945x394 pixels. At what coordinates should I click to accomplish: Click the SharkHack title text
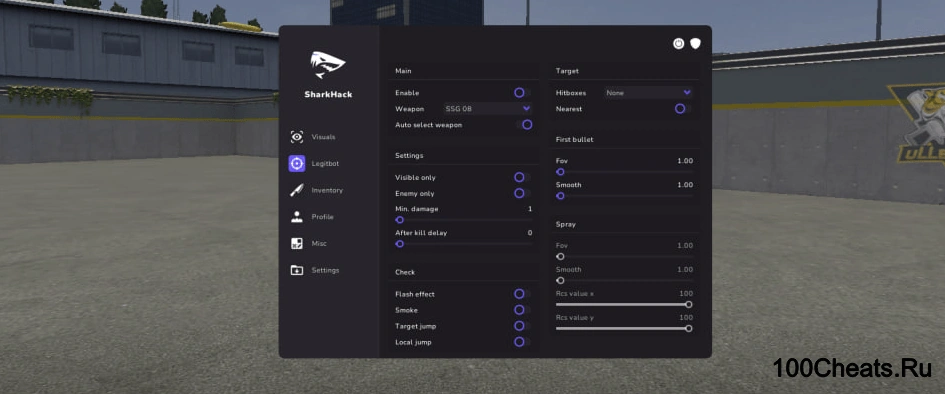tap(328, 95)
